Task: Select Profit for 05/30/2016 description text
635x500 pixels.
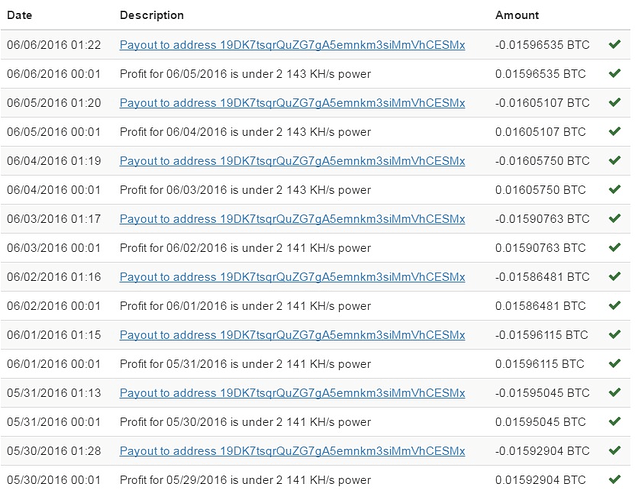Action: [245, 422]
